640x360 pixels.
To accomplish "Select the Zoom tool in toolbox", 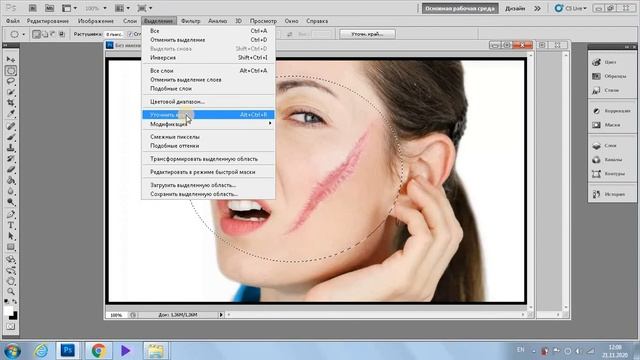I will click(11, 291).
